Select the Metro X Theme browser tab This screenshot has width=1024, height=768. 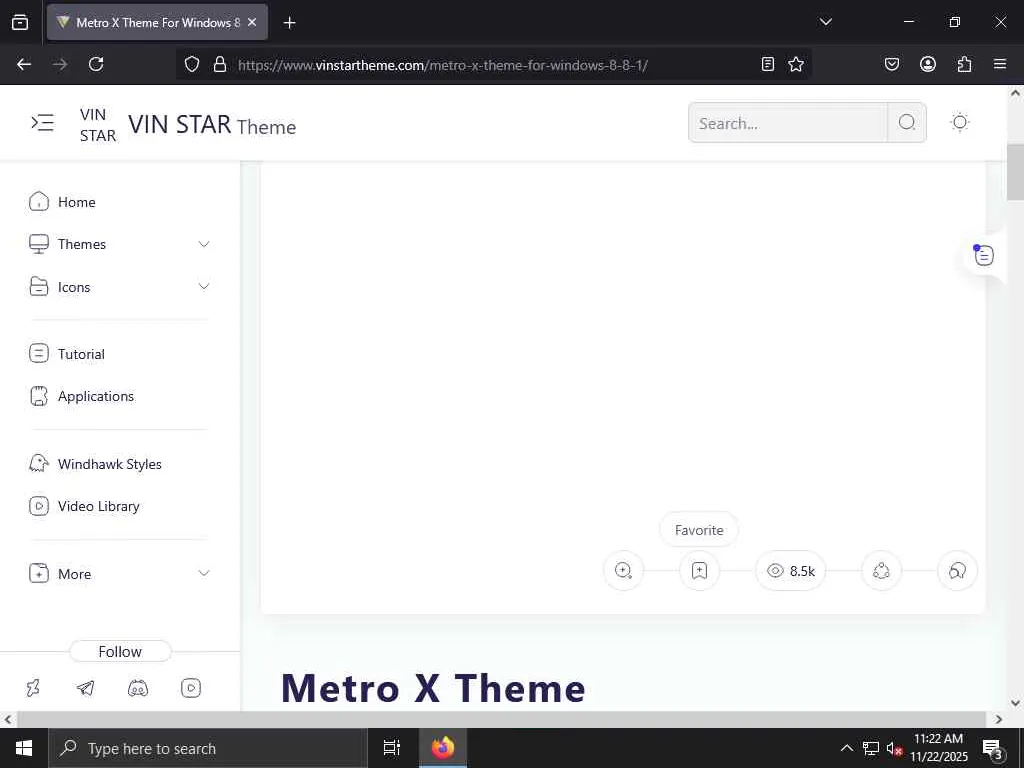click(157, 22)
